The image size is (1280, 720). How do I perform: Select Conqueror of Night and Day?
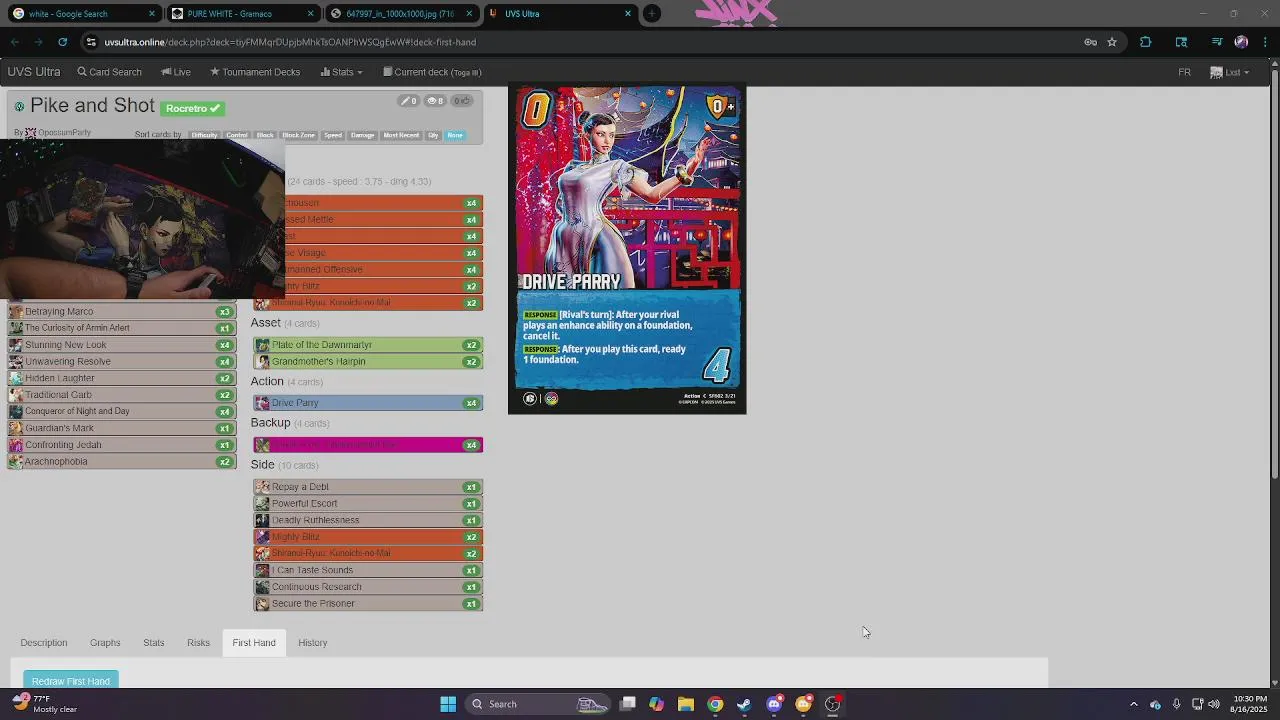[121, 412]
